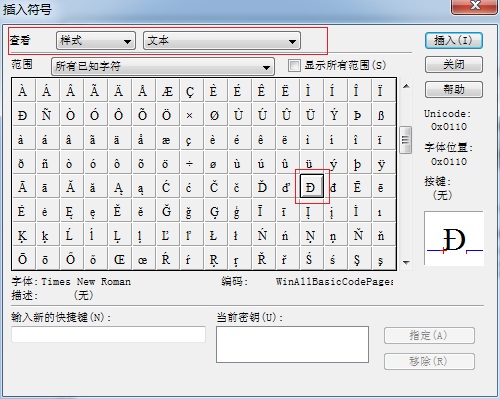This screenshot has height=399, width=500.
Task: Click the 插入(I) button
Action: pos(454,41)
